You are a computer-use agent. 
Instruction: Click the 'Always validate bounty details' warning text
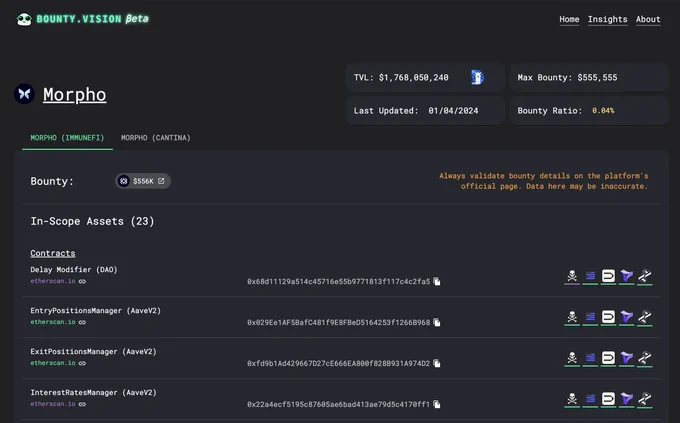[x=544, y=181]
